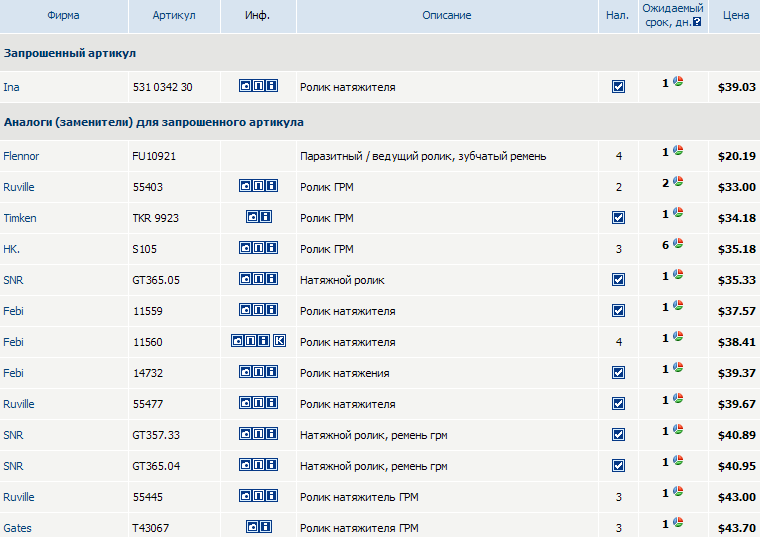This screenshot has width=760, height=537.
Task: Click the availability checkbox for Ina 531 0342 30
Action: [618, 87]
